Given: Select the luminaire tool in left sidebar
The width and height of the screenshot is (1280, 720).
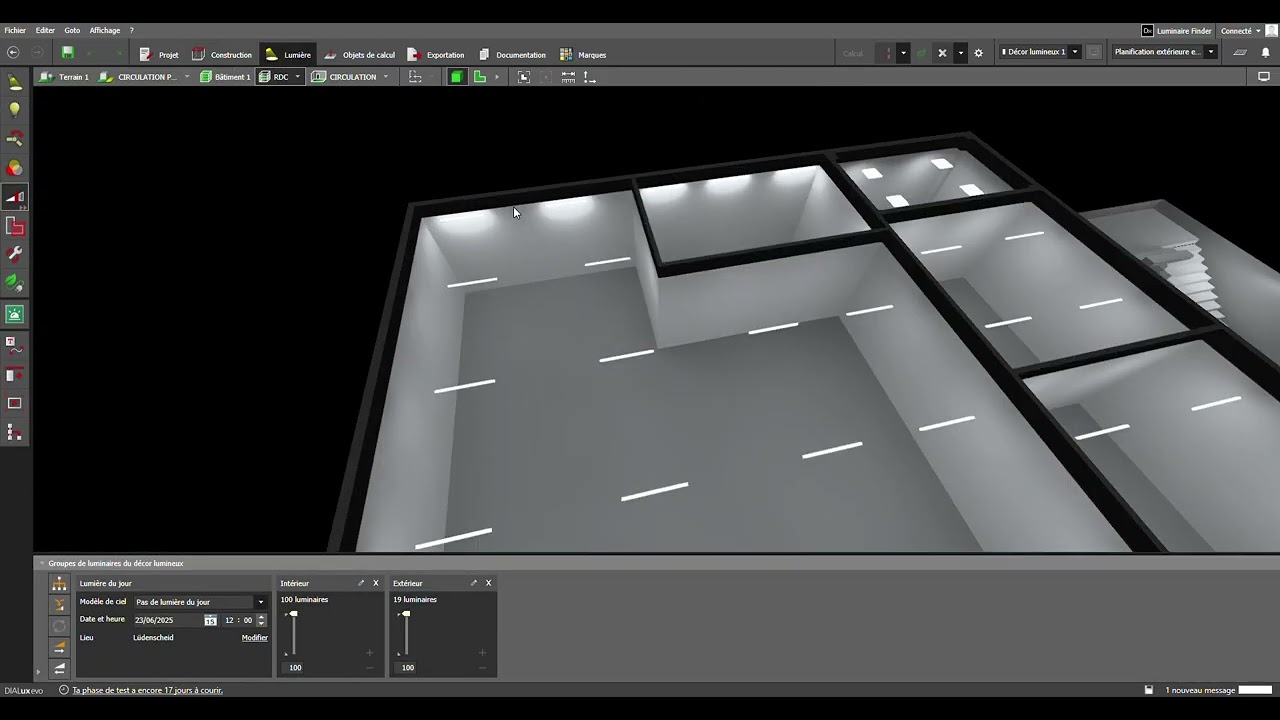Looking at the screenshot, I should pyautogui.click(x=15, y=82).
